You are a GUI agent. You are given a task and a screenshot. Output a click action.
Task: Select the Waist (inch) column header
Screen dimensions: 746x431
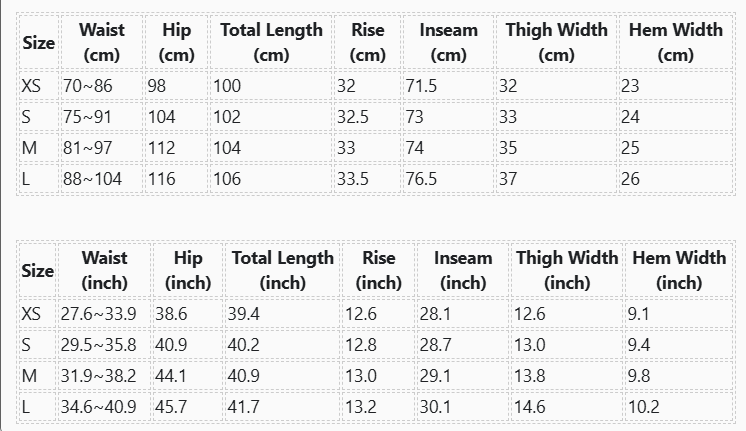tap(104, 270)
